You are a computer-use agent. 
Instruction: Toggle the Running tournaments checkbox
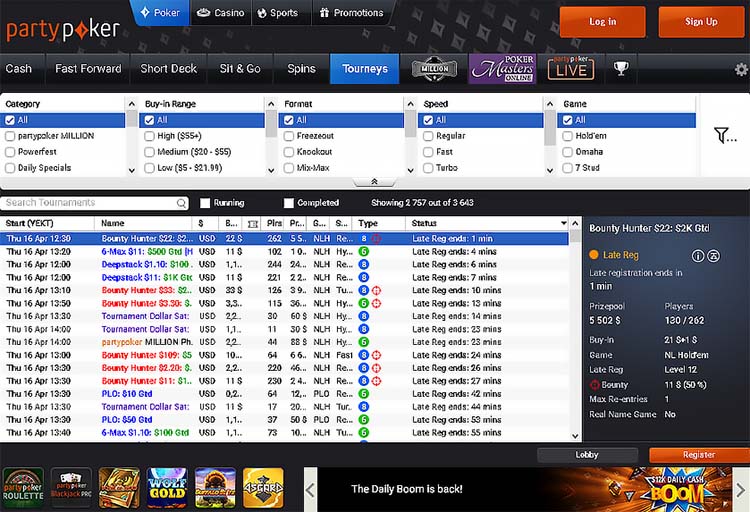pyautogui.click(x=205, y=203)
